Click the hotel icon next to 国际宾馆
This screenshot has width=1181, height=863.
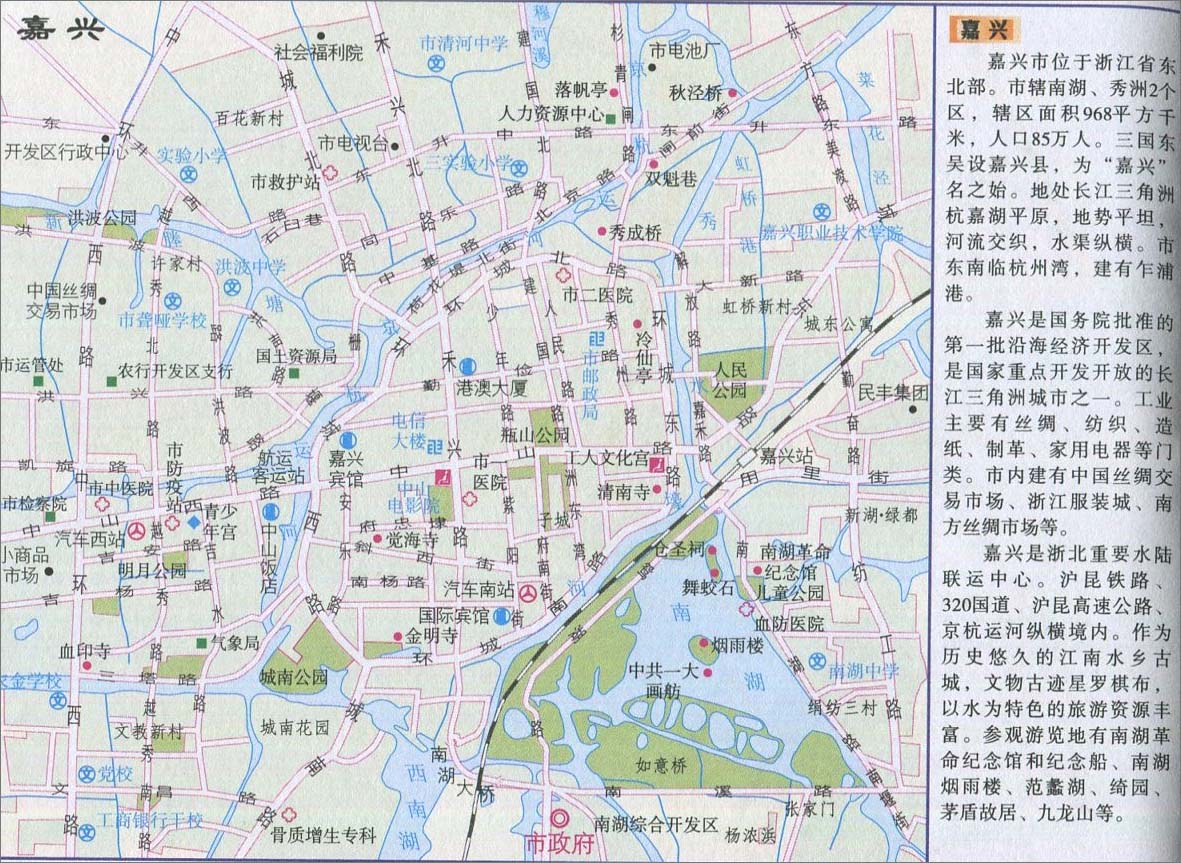point(501,615)
